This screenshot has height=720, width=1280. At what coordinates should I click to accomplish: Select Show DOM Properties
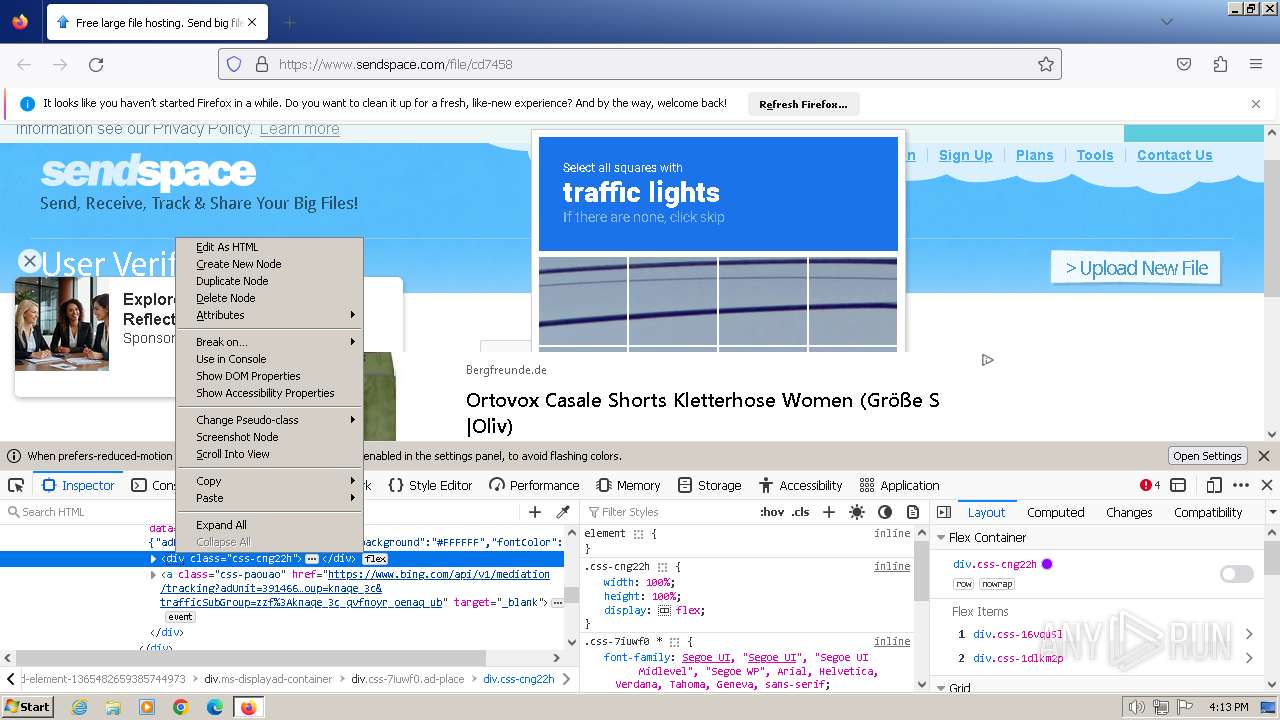coord(248,376)
